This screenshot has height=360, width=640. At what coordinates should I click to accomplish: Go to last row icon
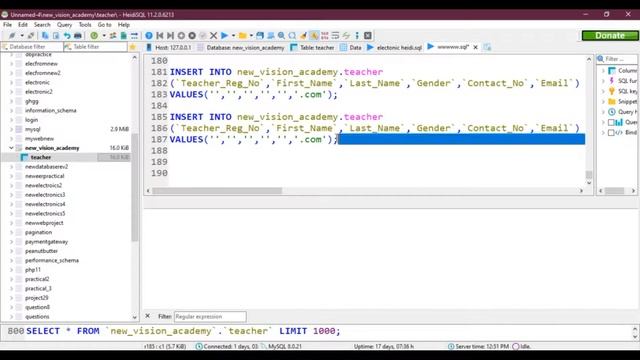(170, 36)
